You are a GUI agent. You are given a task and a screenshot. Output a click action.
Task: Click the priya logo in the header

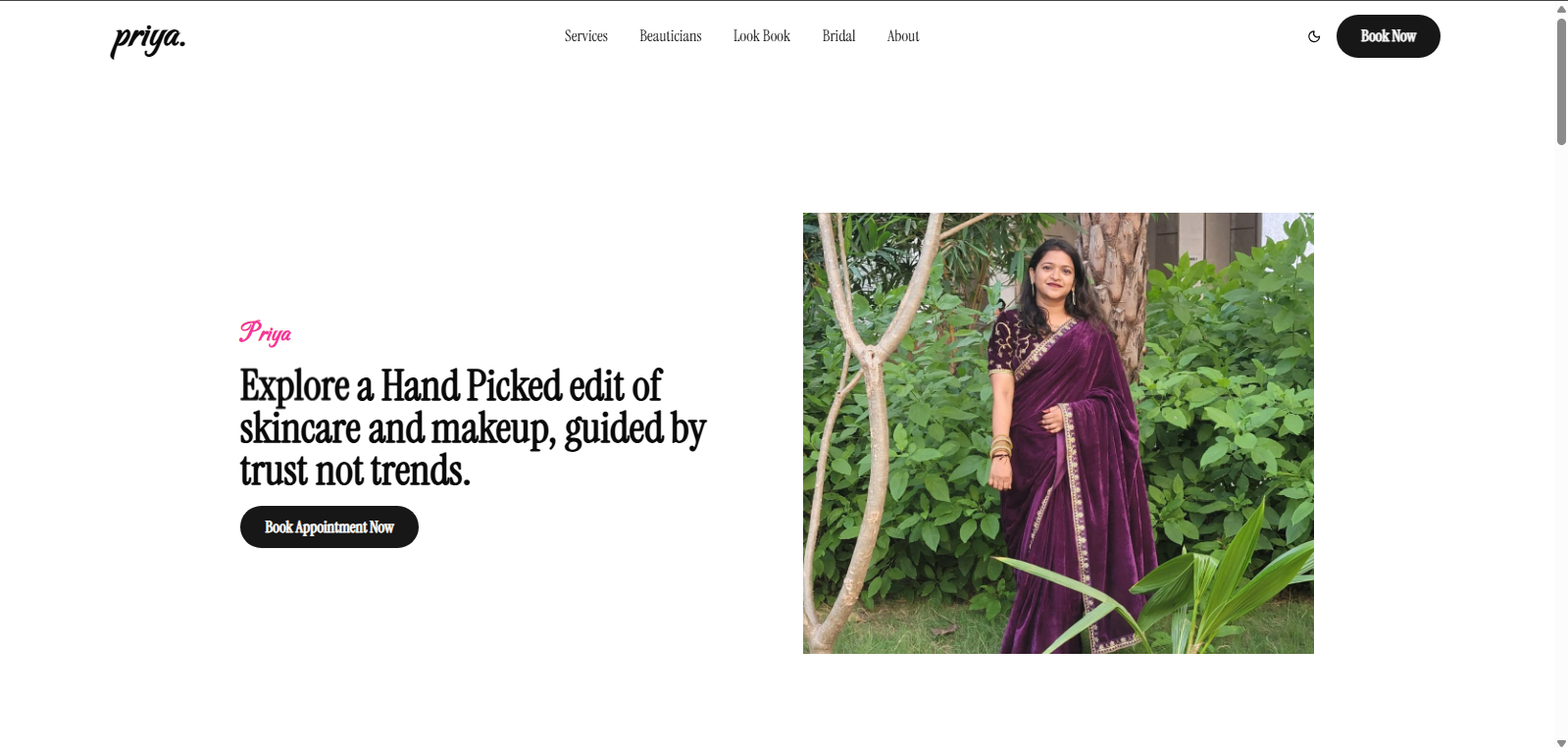tap(148, 39)
